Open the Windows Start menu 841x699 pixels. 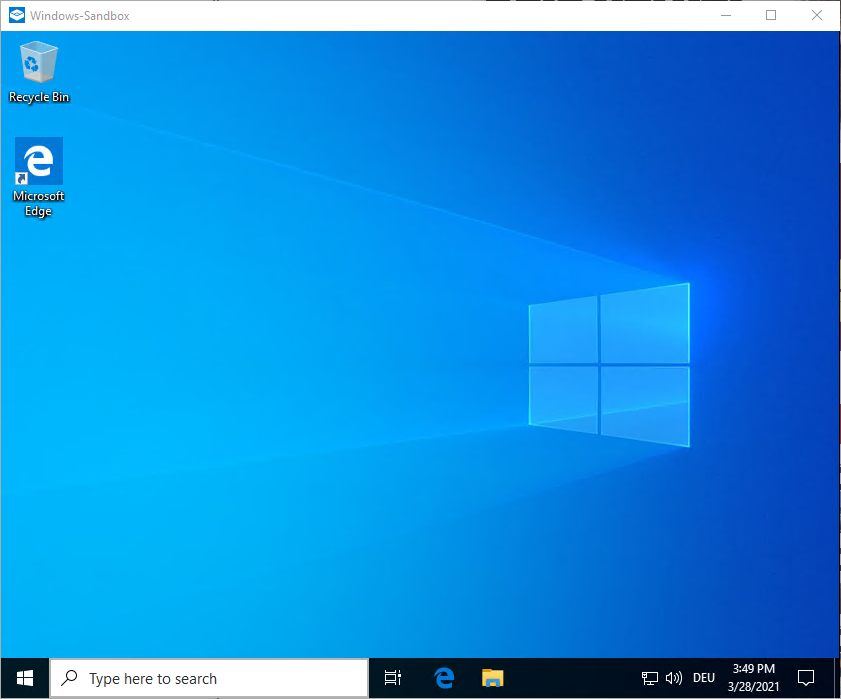click(x=25, y=678)
